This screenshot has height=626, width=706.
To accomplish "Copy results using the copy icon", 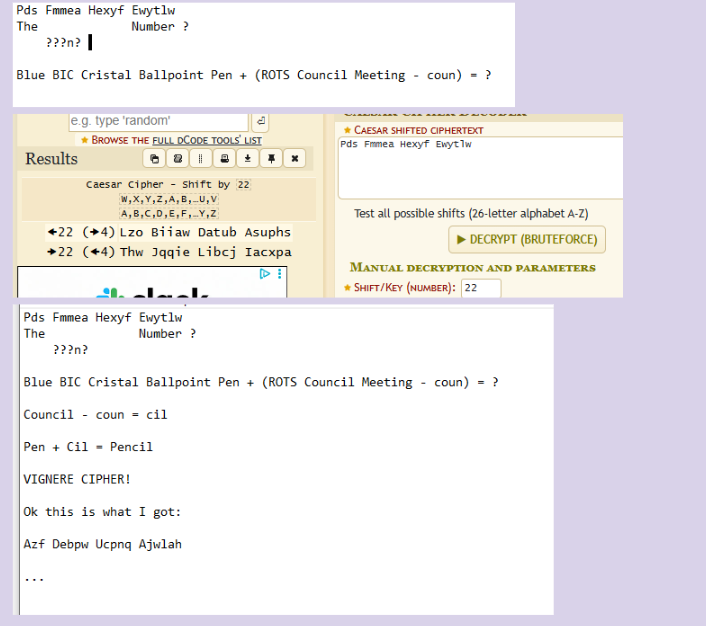I will (x=154, y=159).
